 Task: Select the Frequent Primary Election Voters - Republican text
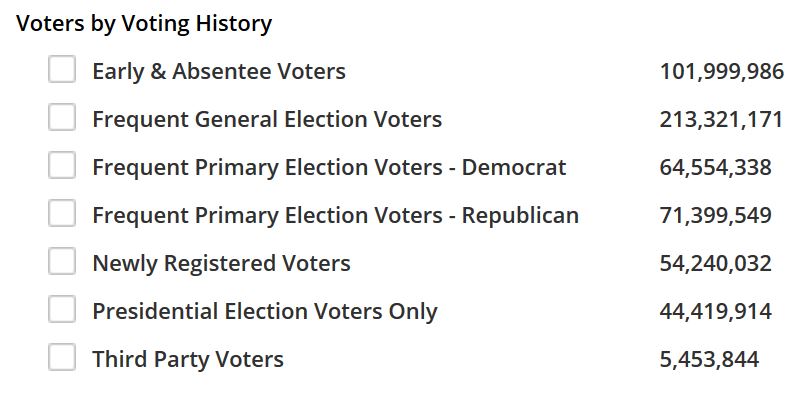335,216
